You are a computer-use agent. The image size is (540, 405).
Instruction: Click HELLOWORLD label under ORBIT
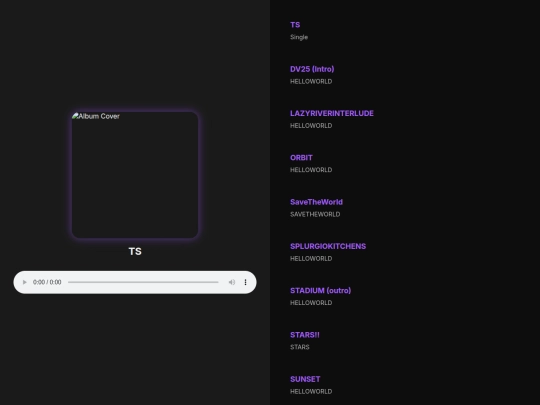click(x=311, y=170)
